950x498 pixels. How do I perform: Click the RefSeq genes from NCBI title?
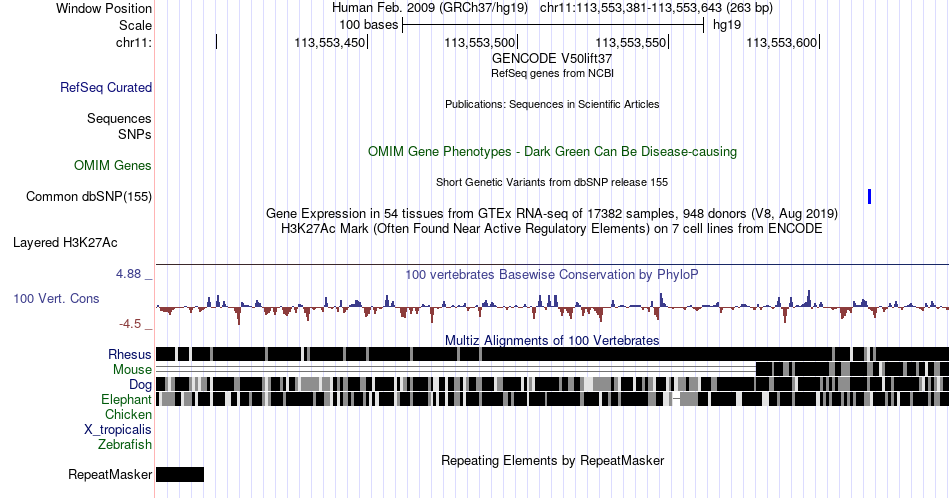(x=552, y=73)
